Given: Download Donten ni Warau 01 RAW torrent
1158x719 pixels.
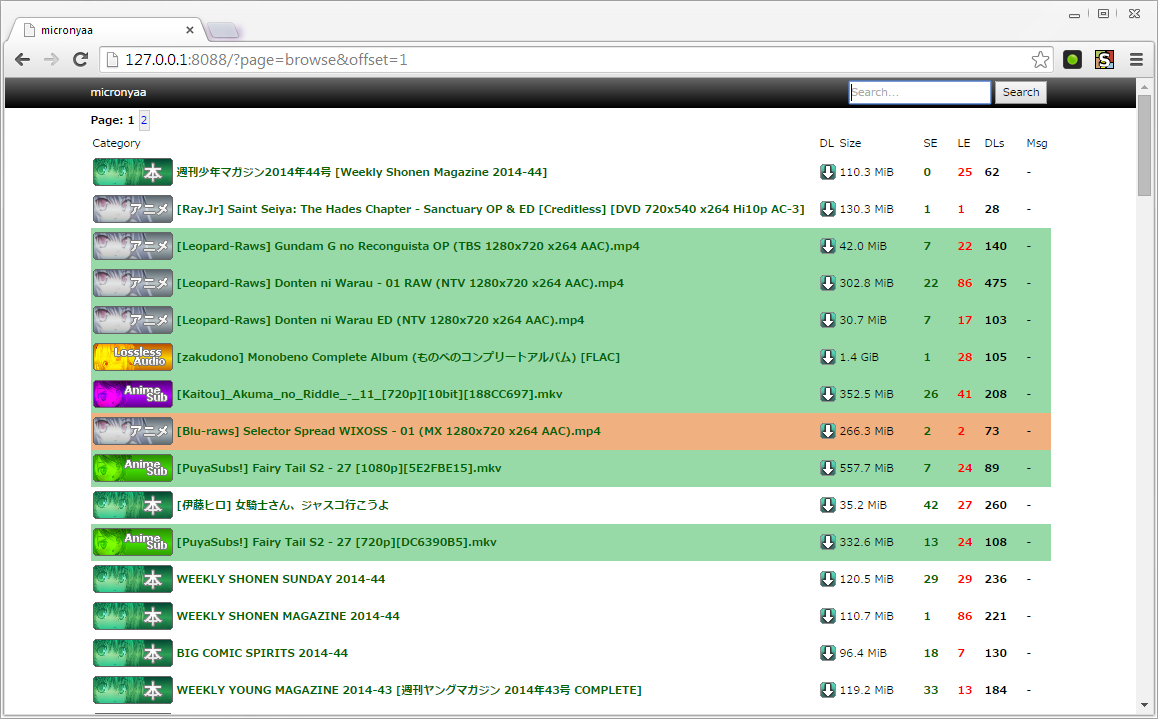Looking at the screenshot, I should (x=827, y=283).
